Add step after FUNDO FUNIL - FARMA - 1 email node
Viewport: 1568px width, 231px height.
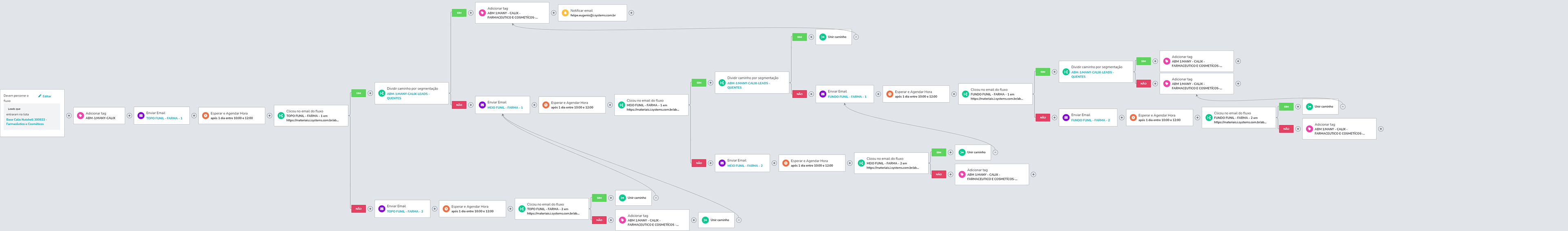click(878, 94)
